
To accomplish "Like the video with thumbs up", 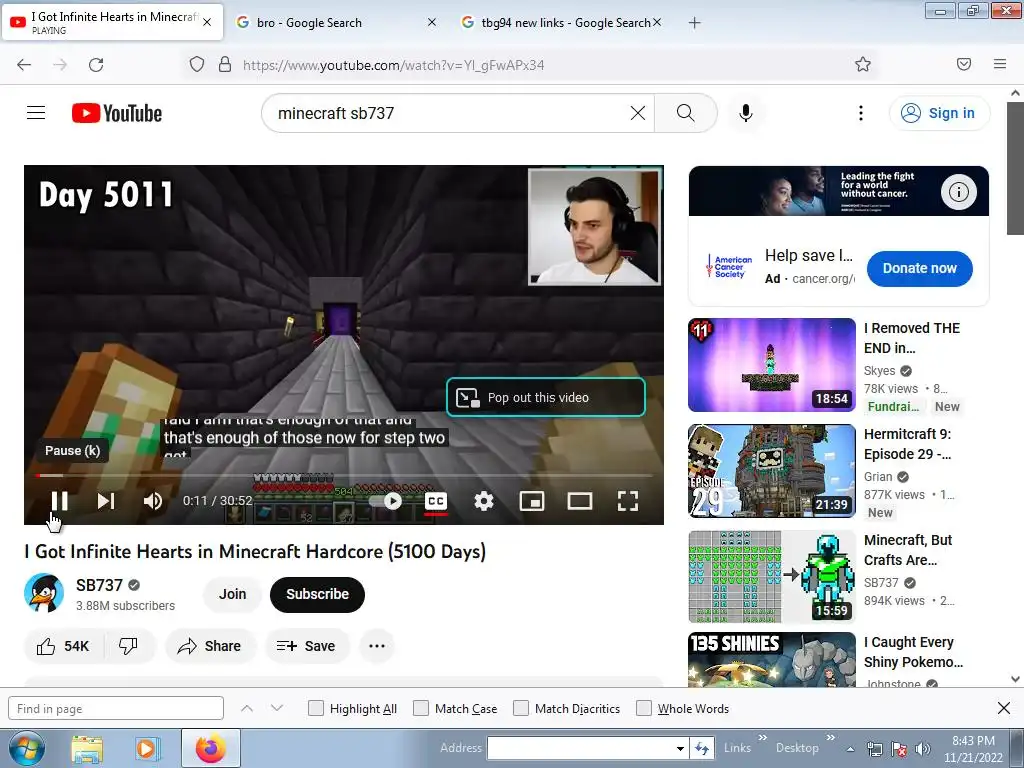I will pos(63,646).
